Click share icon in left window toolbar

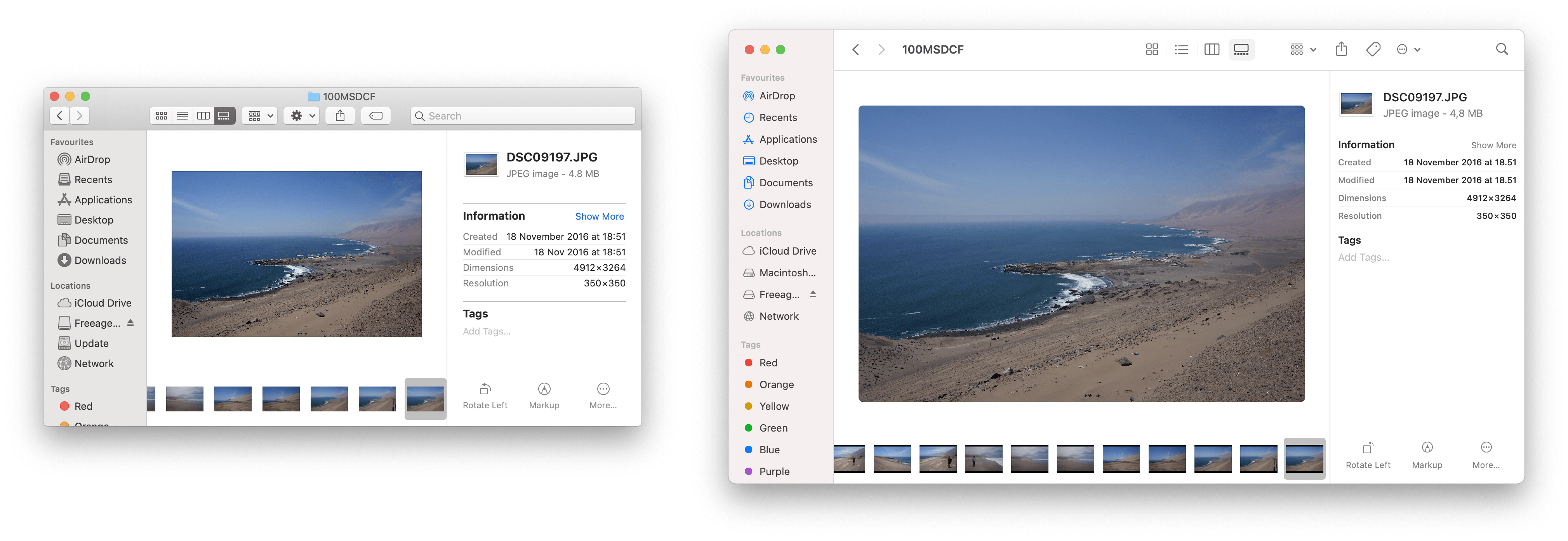coord(340,116)
